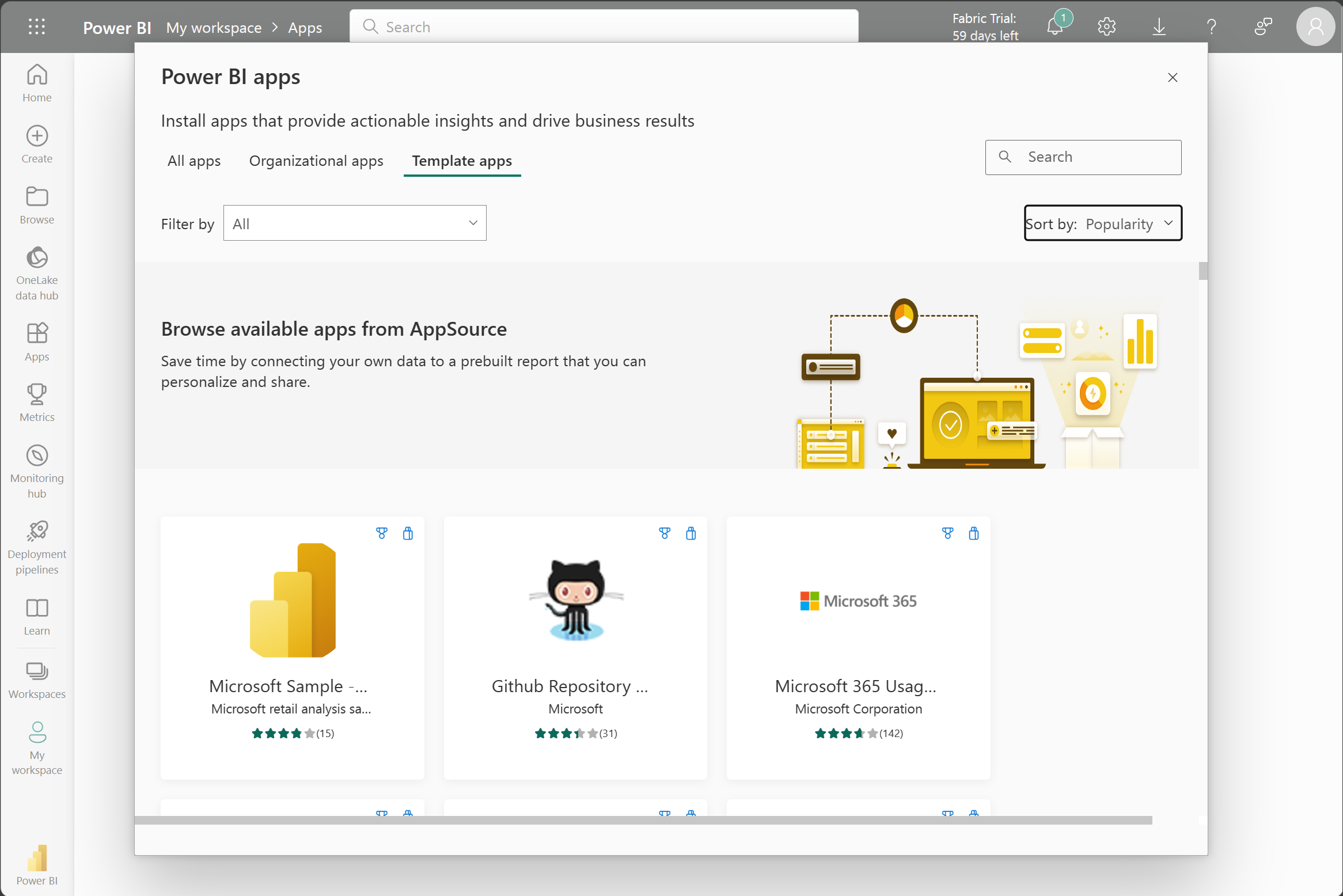
Task: Open the OneLake data hub
Action: pos(37,272)
